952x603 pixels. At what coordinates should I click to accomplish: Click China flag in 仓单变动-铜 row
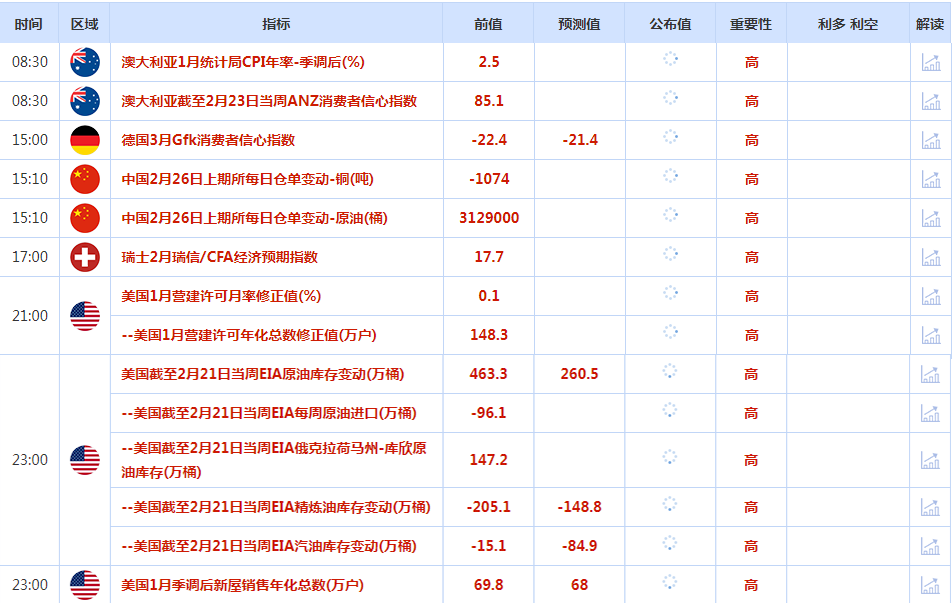85,179
